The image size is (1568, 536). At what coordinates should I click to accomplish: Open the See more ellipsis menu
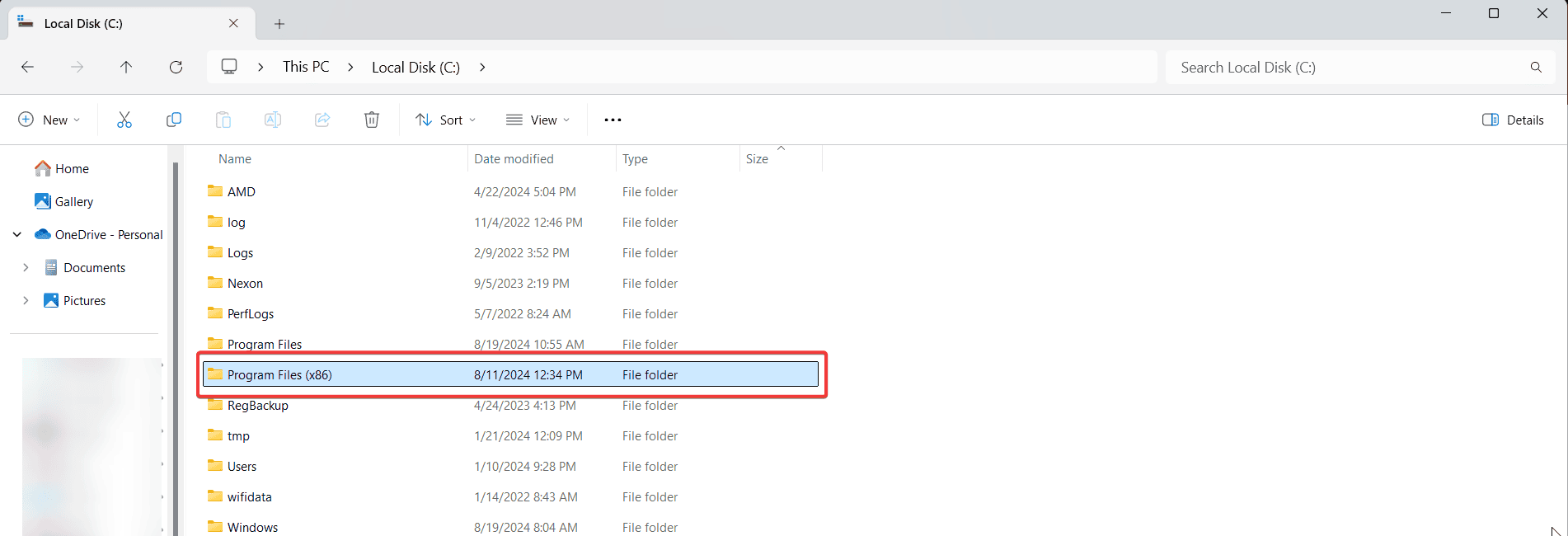point(613,120)
